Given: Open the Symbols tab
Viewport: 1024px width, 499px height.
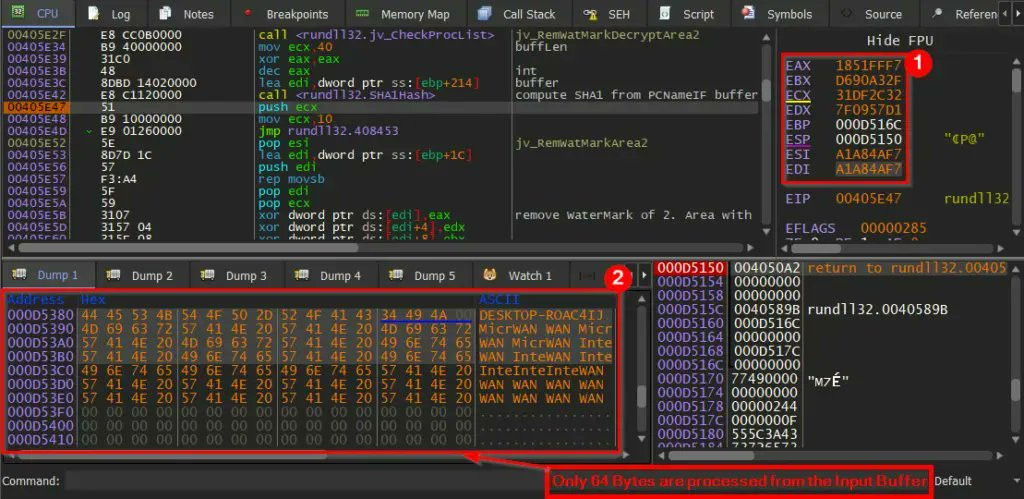Looking at the screenshot, I should 779,14.
